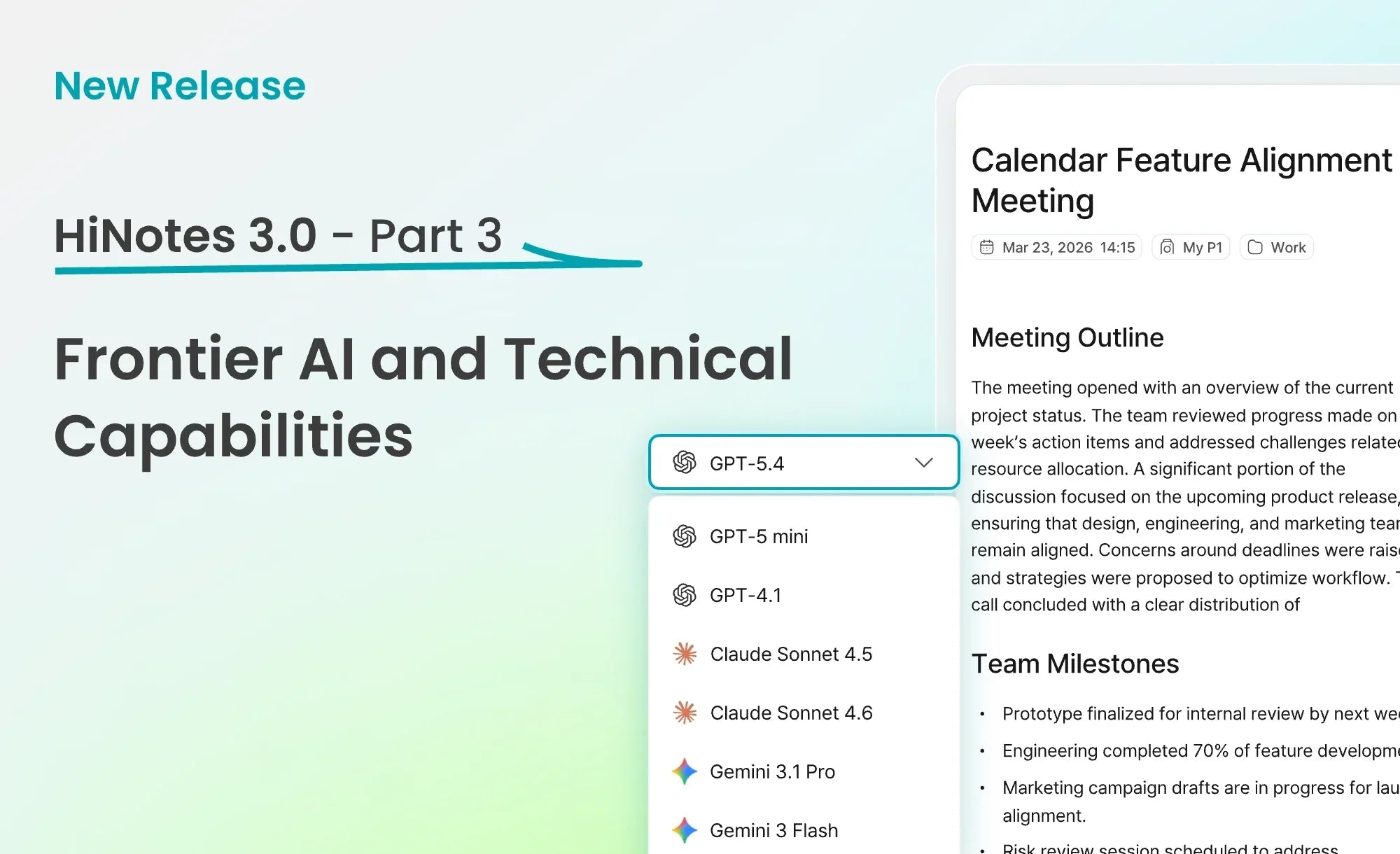The height and width of the screenshot is (854, 1400).
Task: Select Gemini 3.1 Pro model option
Action: (x=804, y=771)
